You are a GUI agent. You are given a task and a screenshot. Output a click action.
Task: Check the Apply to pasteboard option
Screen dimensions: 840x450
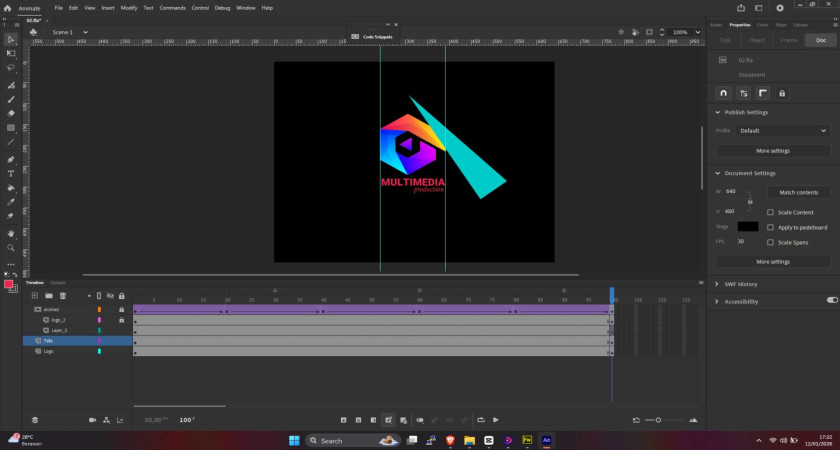click(770, 227)
